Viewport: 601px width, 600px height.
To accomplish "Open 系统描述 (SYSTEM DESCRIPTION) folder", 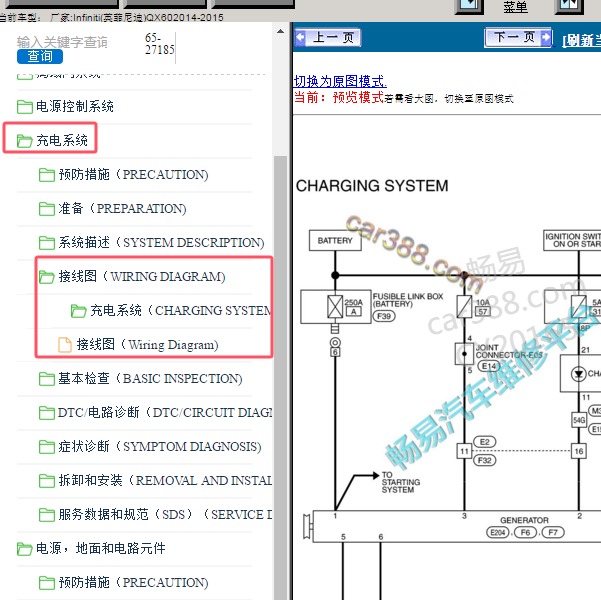I will click(x=161, y=242).
